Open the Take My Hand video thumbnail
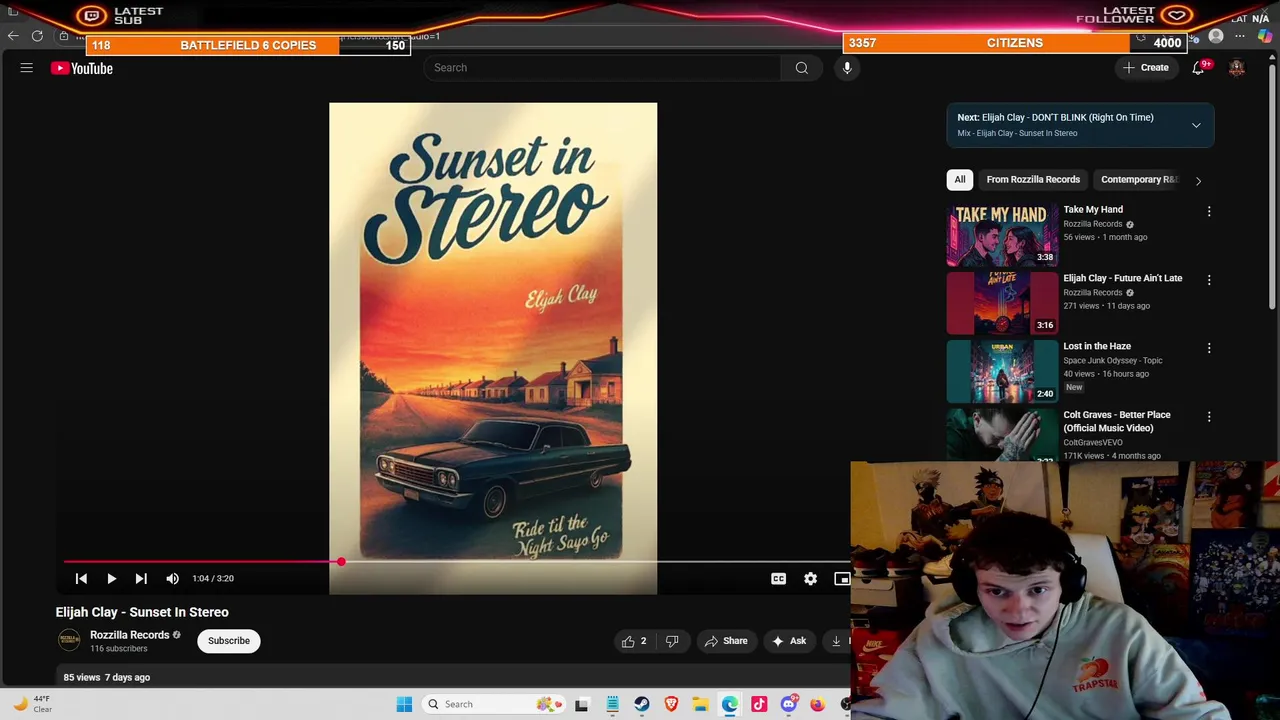This screenshot has width=1280, height=720. pyautogui.click(x=1002, y=234)
